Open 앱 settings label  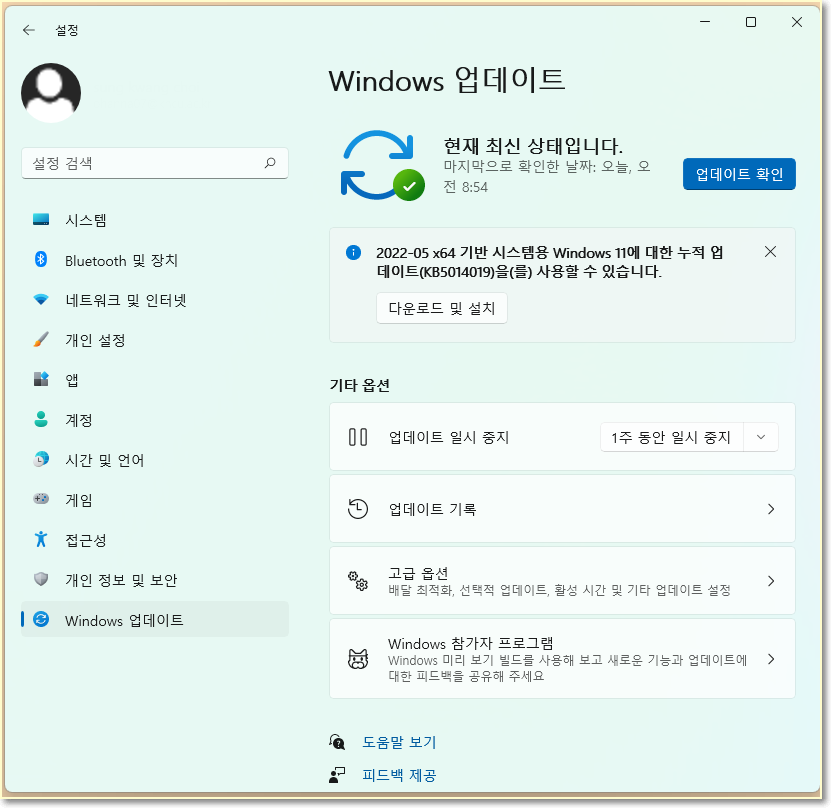[x=72, y=380]
